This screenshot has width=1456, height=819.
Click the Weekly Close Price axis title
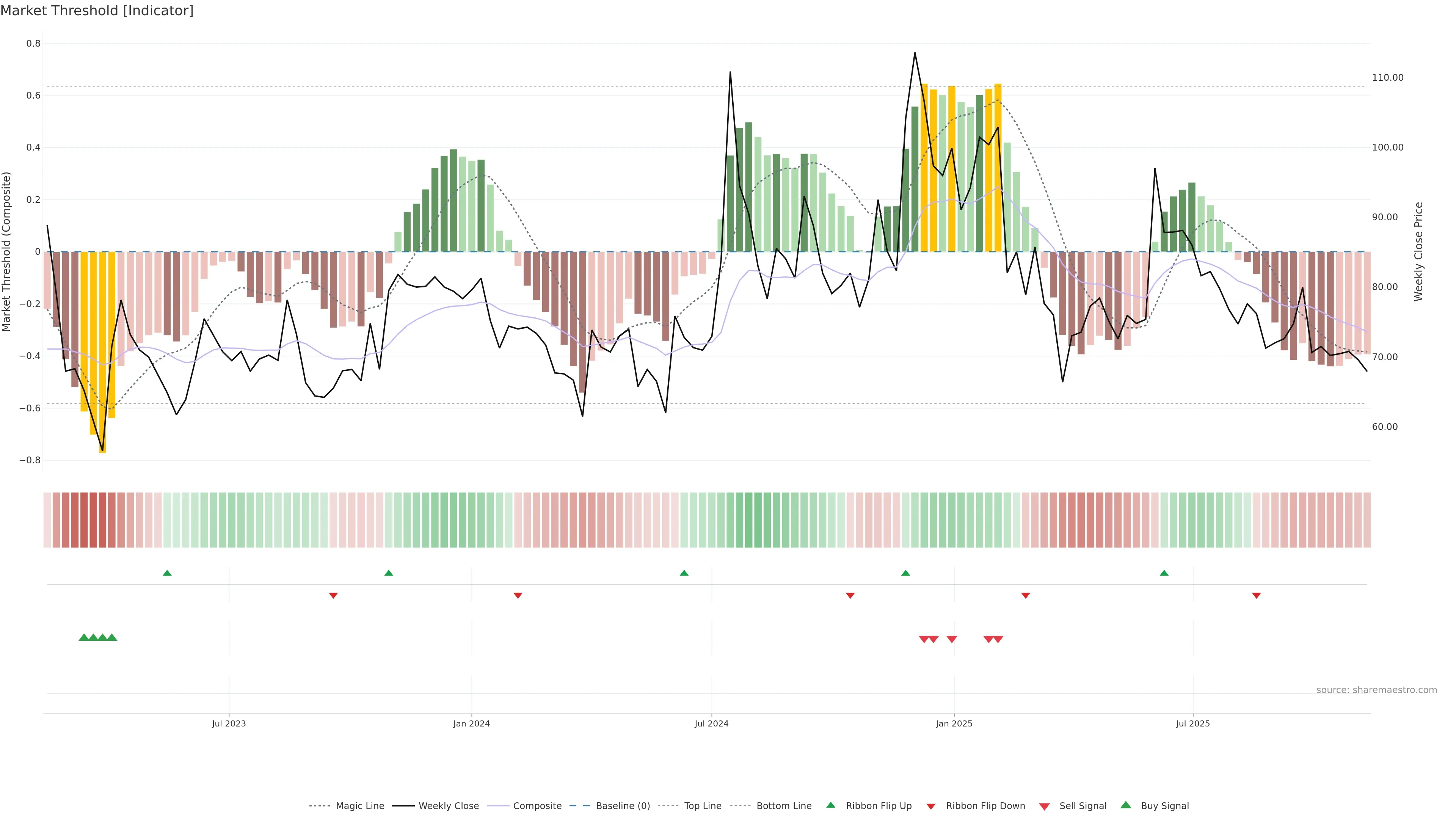click(x=1418, y=251)
